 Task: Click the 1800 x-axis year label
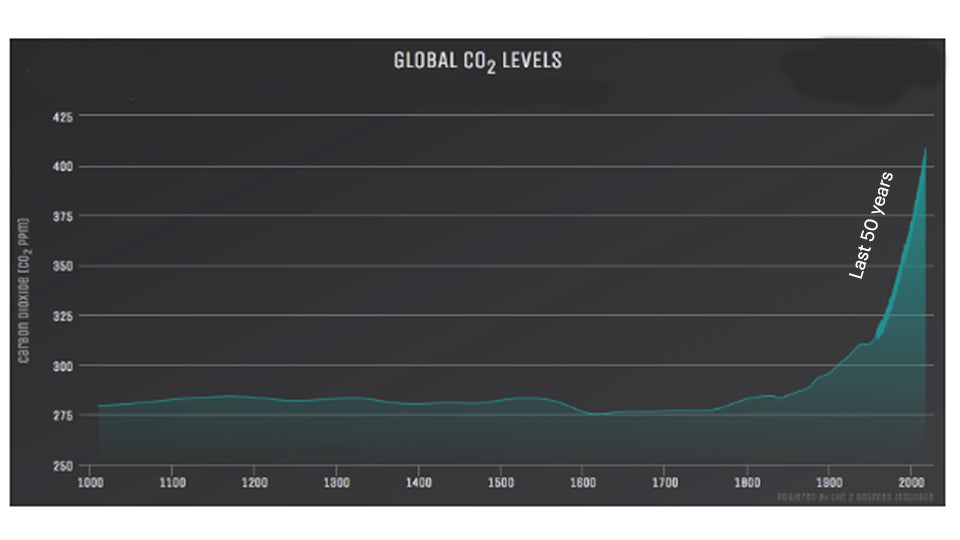(x=746, y=482)
